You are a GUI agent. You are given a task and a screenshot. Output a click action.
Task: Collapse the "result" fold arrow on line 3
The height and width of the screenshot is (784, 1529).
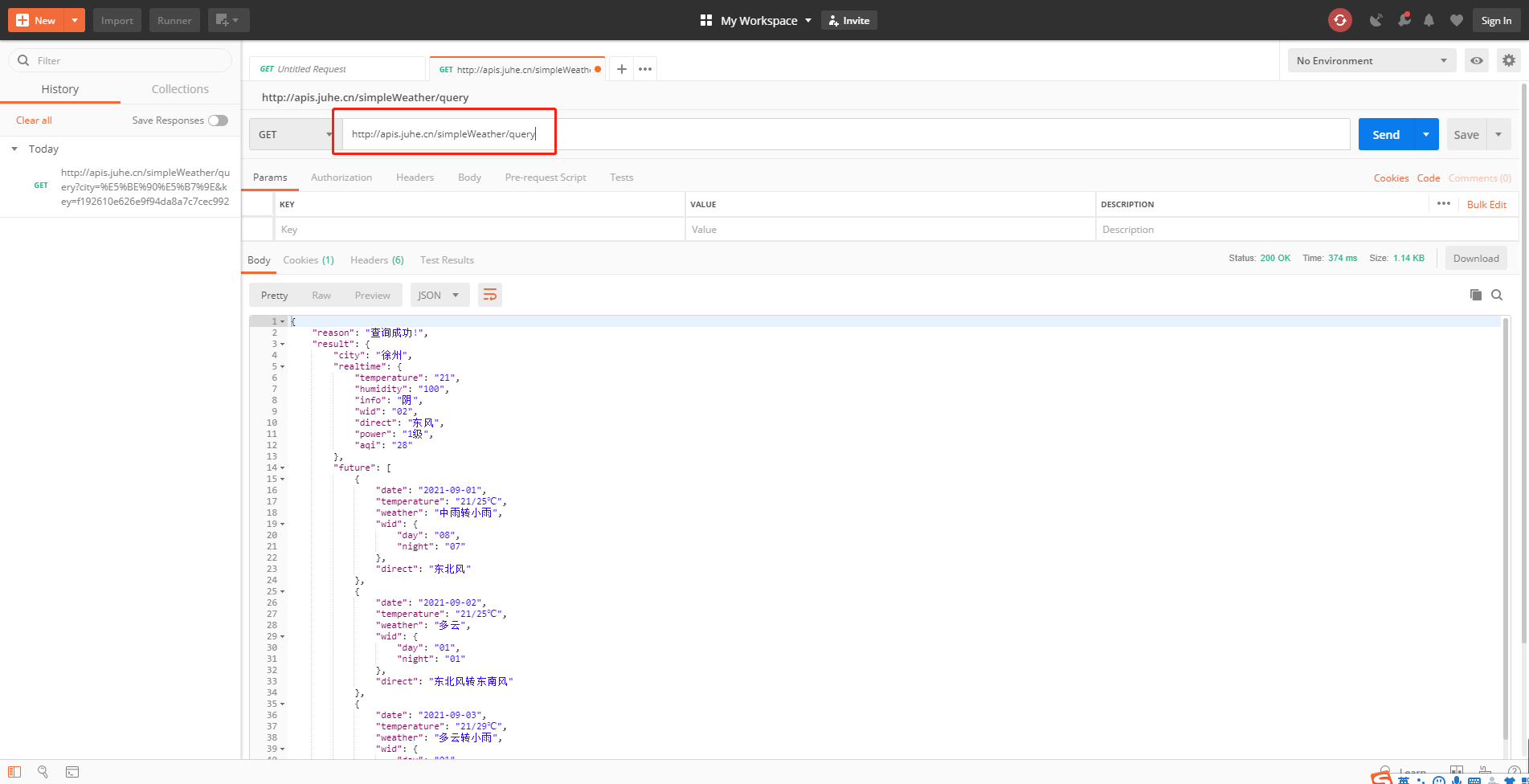coord(282,344)
